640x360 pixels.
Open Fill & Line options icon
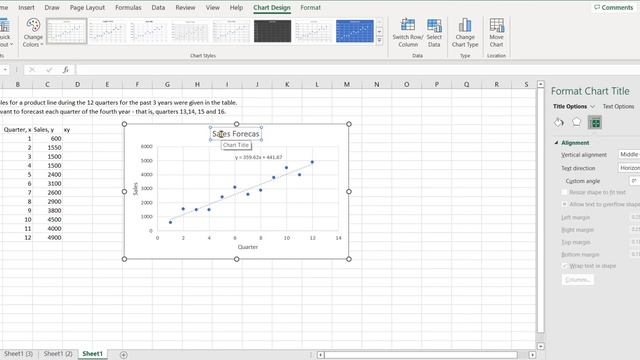[559, 122]
